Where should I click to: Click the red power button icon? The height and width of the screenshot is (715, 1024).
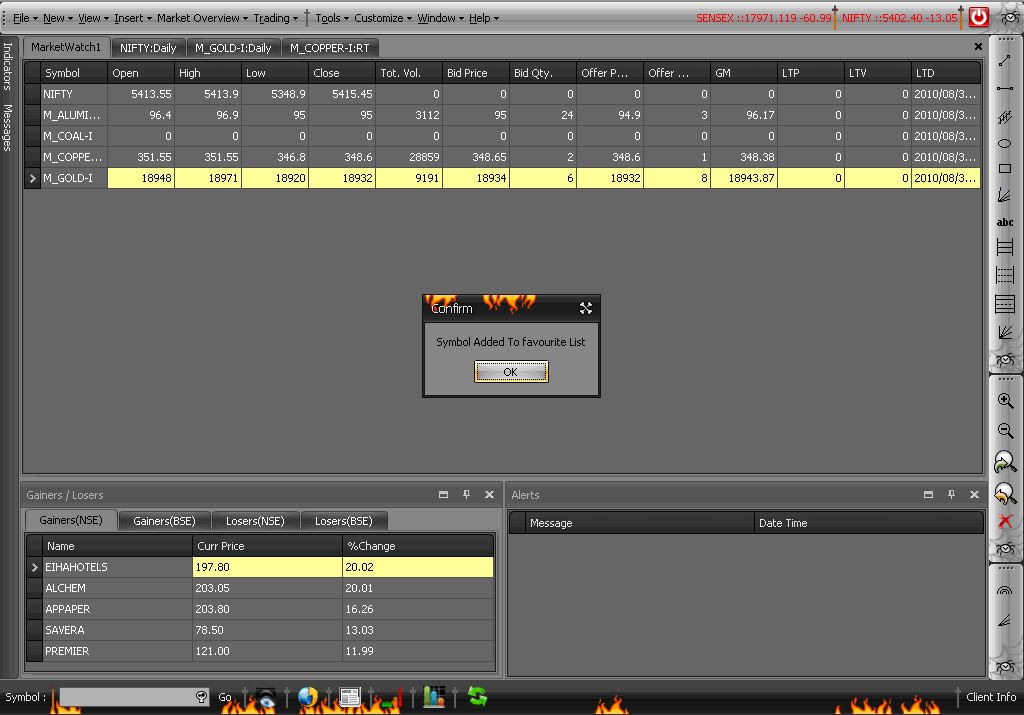(x=978, y=17)
